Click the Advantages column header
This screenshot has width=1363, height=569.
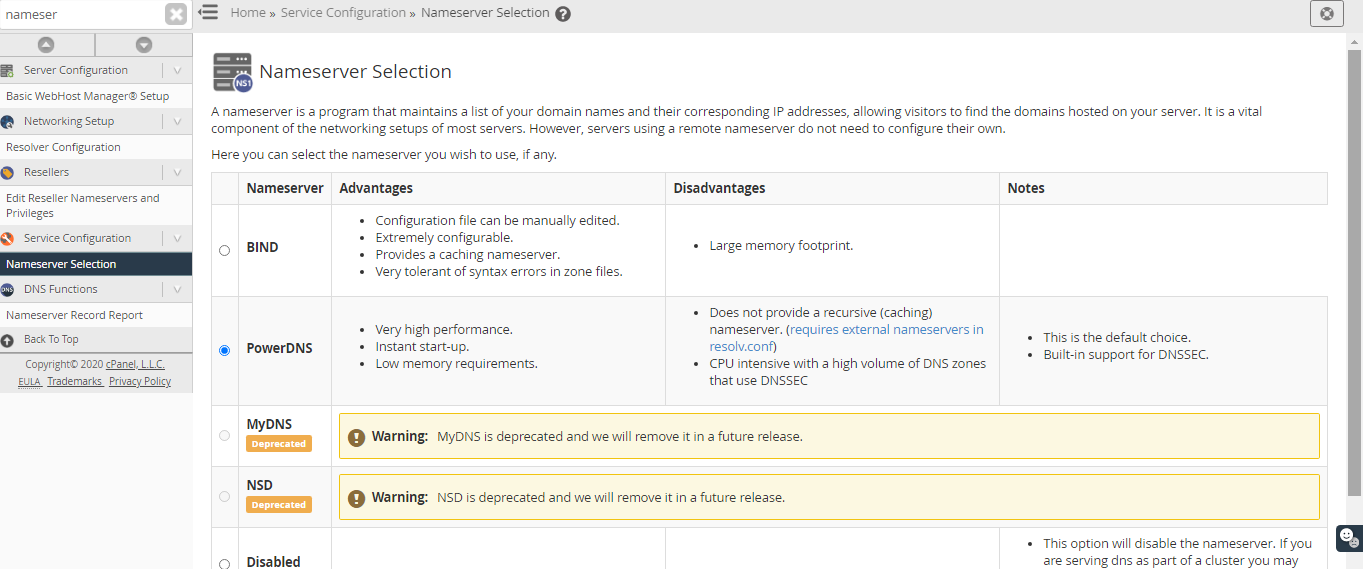pos(376,188)
